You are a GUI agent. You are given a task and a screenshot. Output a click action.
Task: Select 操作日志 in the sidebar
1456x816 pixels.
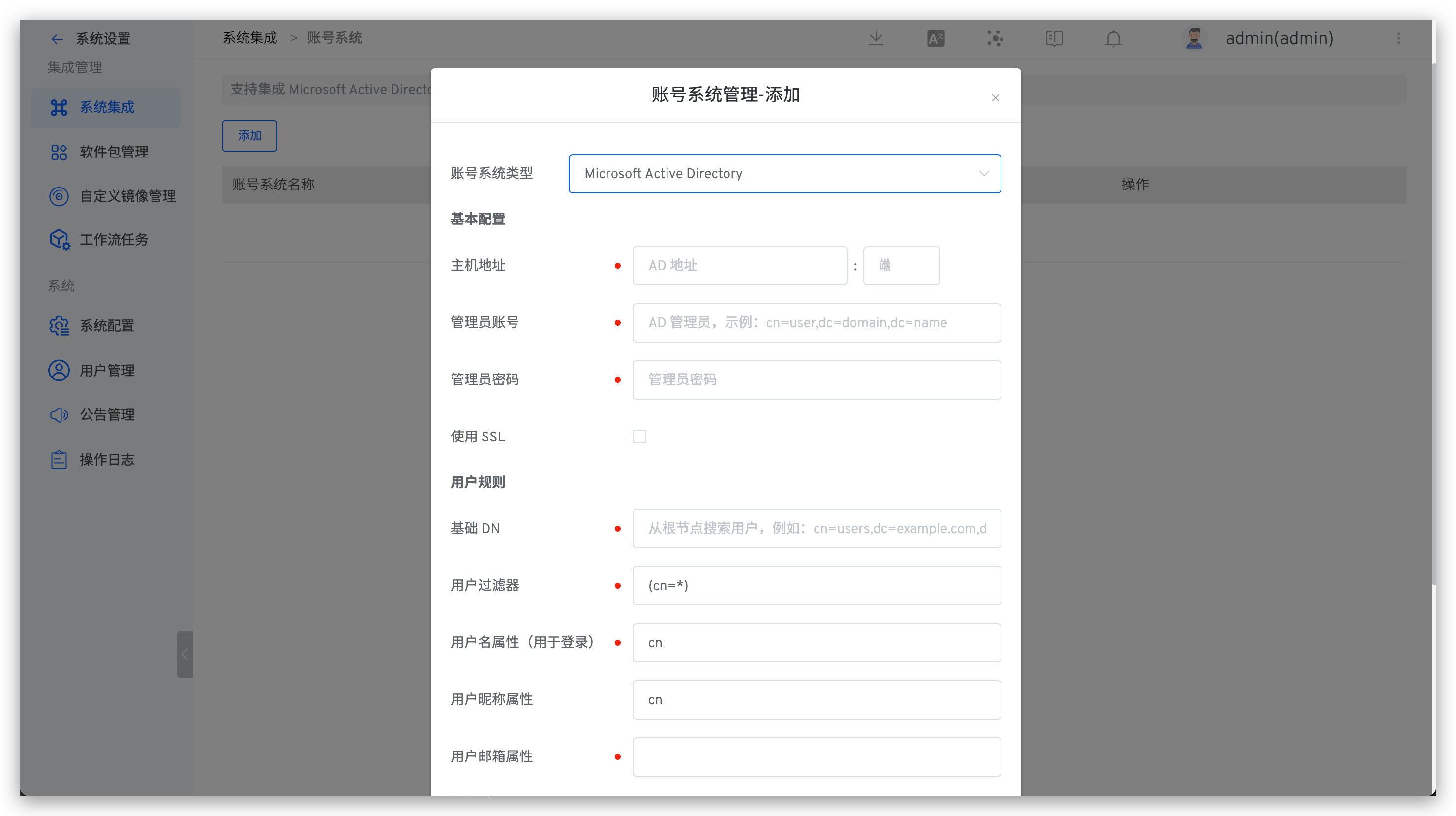point(107,460)
